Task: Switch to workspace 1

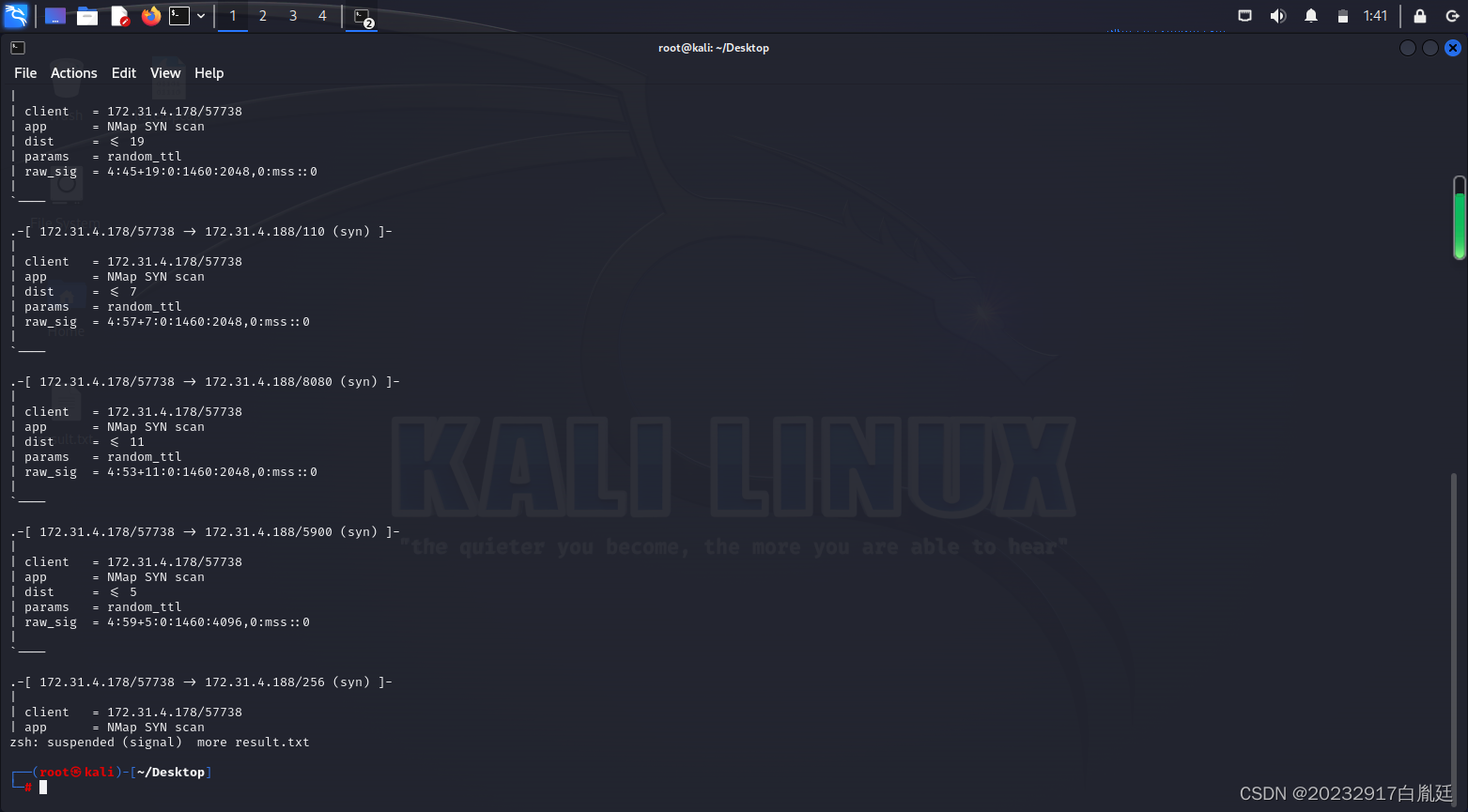Action: point(233,16)
